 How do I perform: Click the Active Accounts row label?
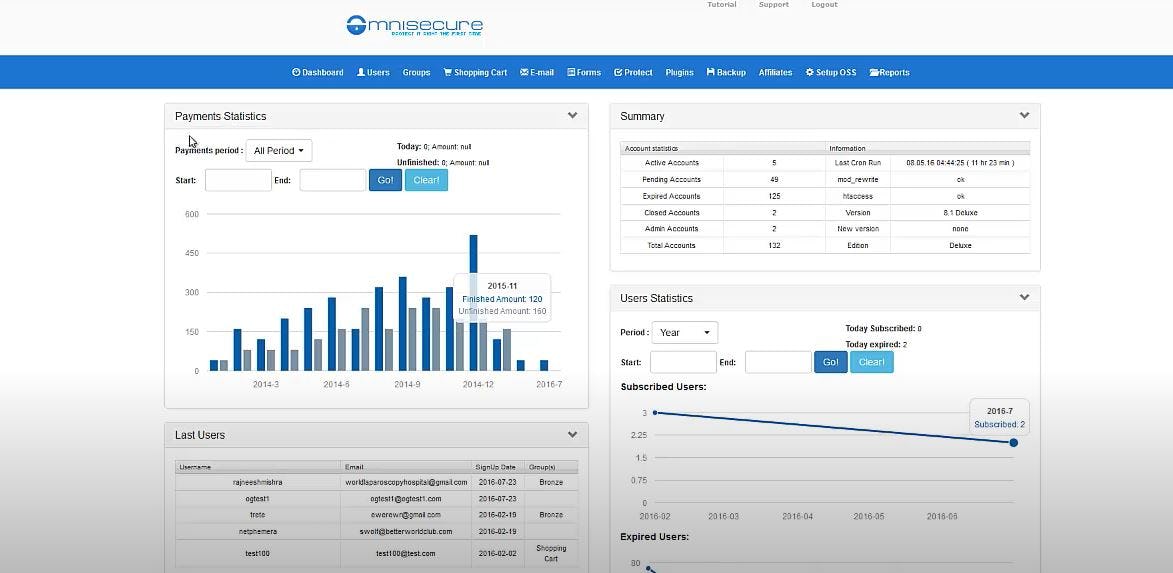point(671,163)
